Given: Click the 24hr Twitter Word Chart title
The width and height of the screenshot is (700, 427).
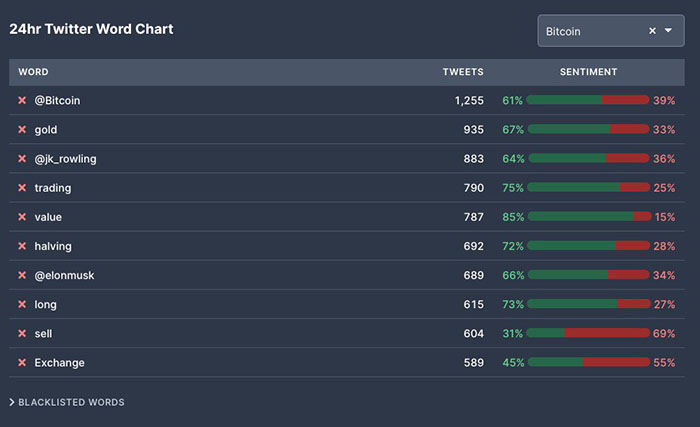Looking at the screenshot, I should click(x=91, y=29).
